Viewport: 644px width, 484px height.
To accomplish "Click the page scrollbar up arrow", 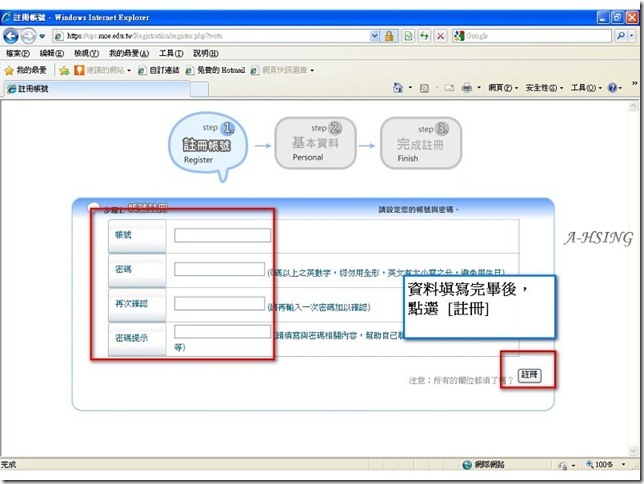I will (633, 106).
